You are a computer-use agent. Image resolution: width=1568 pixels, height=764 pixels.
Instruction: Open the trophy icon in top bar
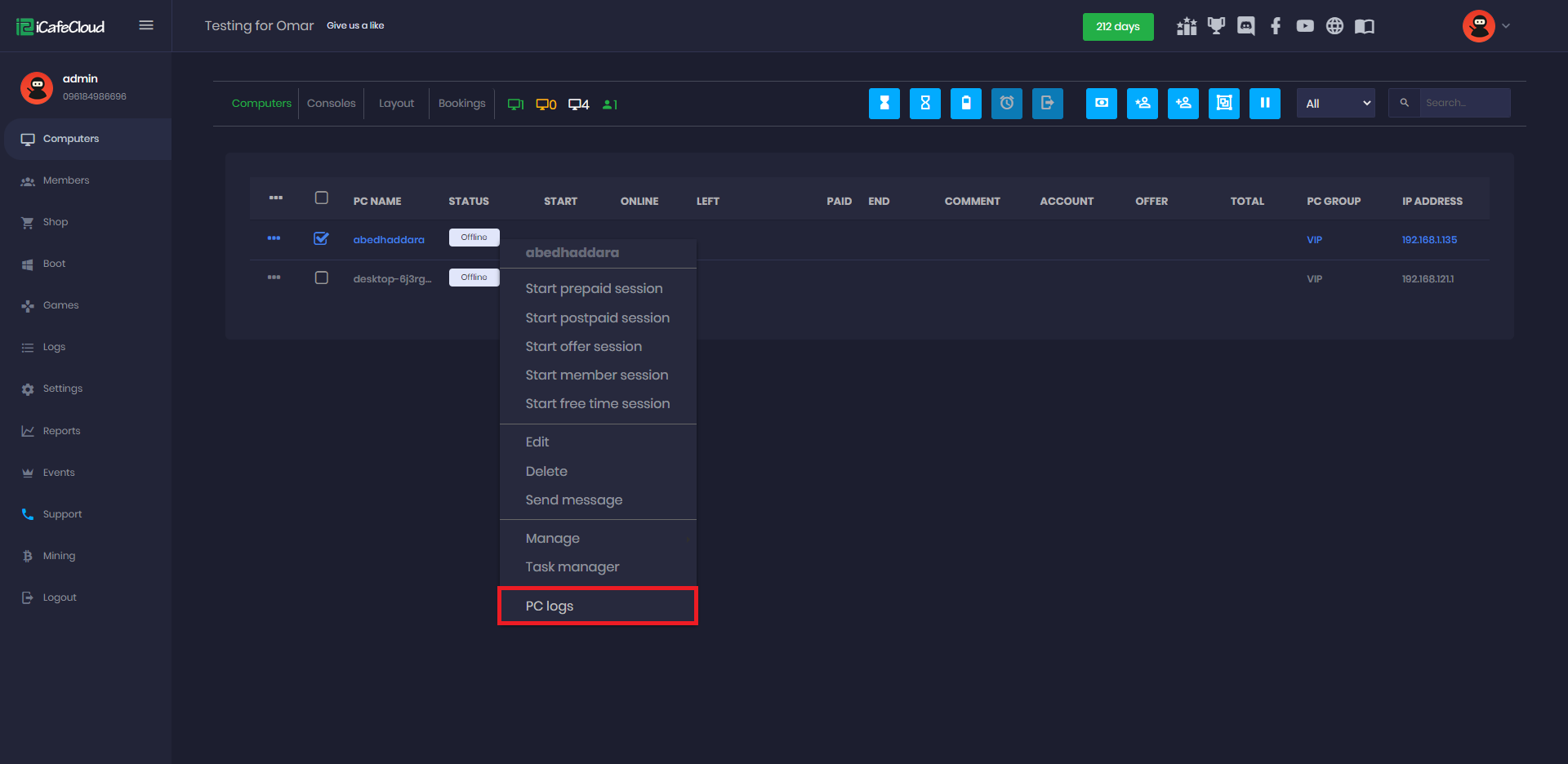click(1216, 26)
